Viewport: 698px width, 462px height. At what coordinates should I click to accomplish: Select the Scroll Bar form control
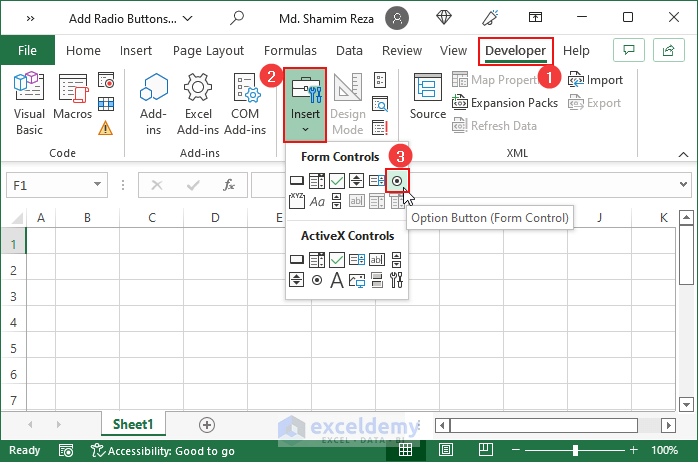pyautogui.click(x=337, y=201)
